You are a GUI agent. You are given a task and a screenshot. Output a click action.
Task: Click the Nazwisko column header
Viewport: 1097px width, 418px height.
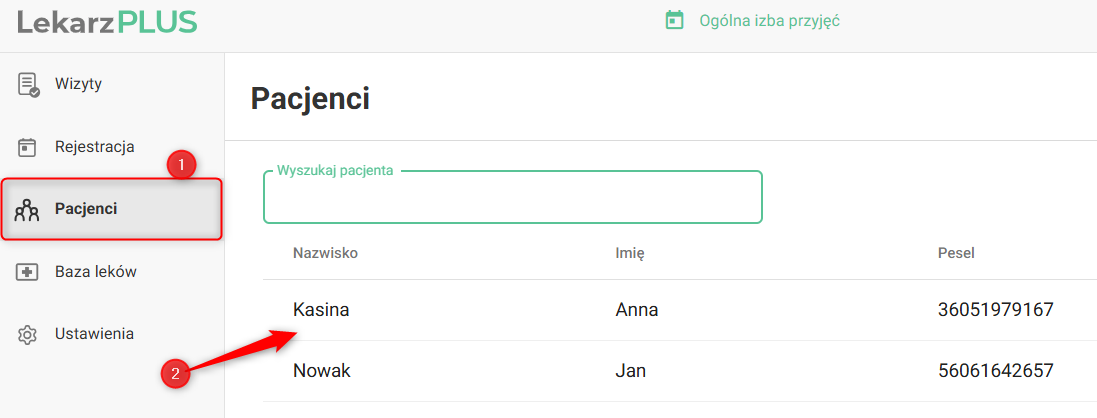325,253
